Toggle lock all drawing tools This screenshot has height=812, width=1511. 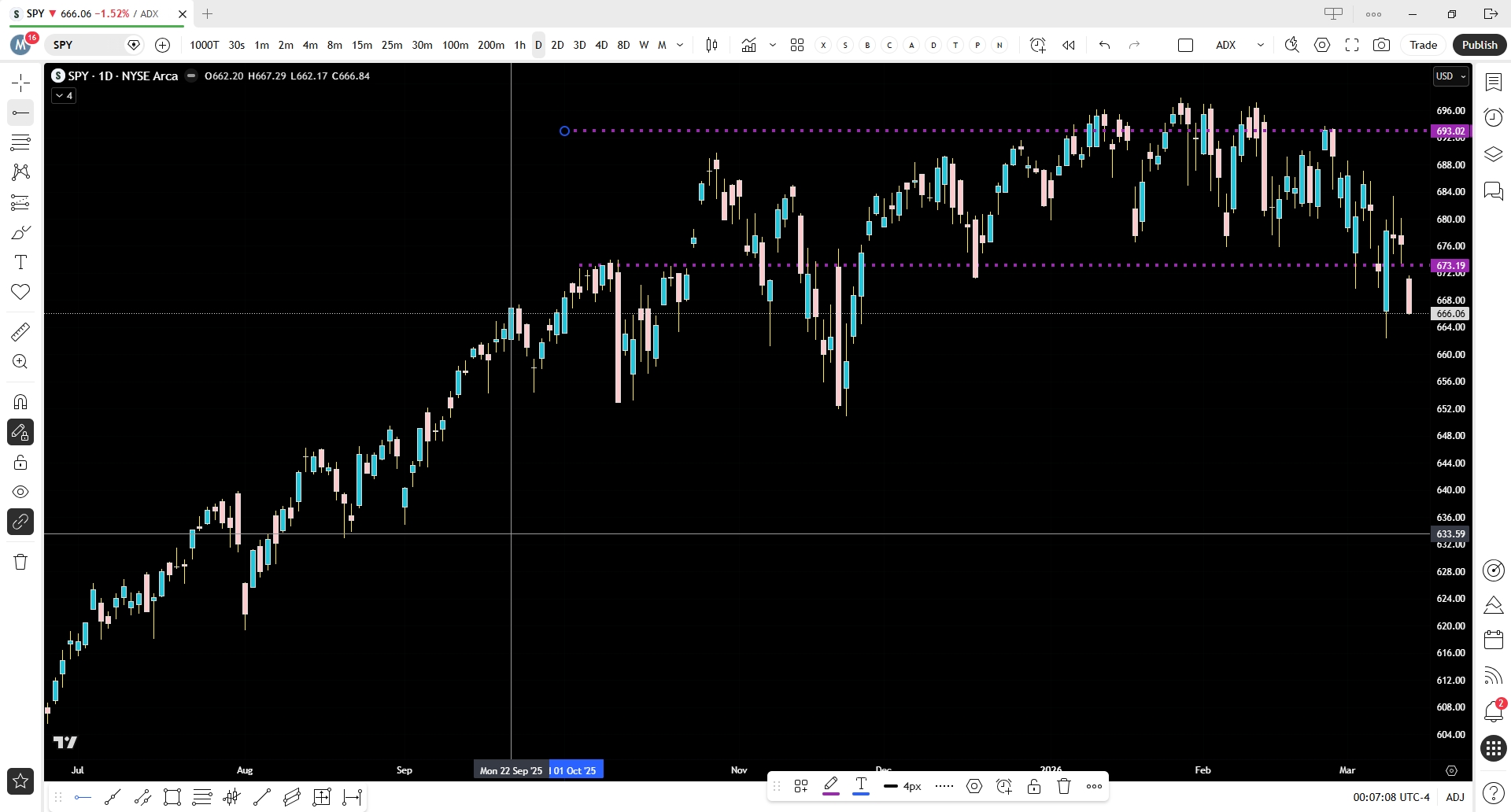(20, 462)
